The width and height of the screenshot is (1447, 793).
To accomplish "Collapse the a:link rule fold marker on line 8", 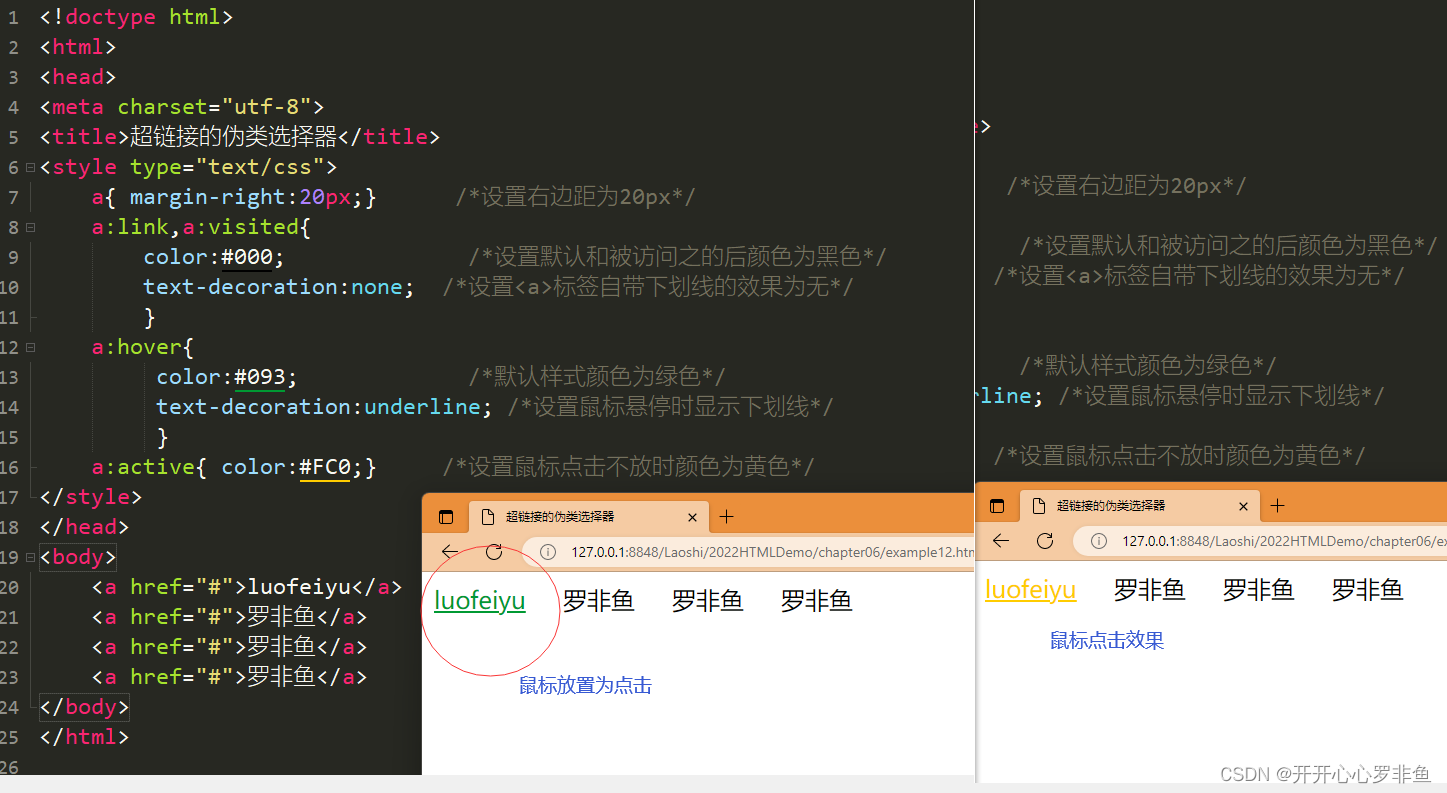I will [x=30, y=227].
